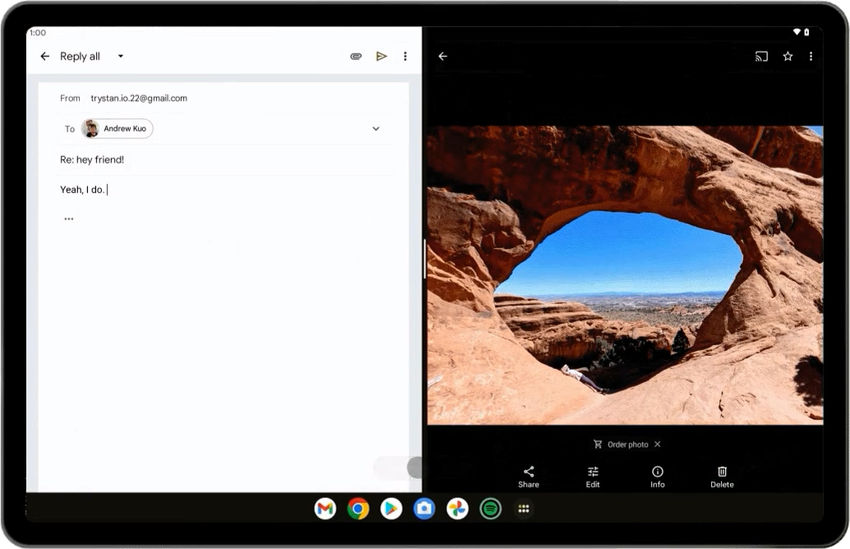Open Gmail compose overflow menu
The width and height of the screenshot is (850, 549).
[x=405, y=57]
